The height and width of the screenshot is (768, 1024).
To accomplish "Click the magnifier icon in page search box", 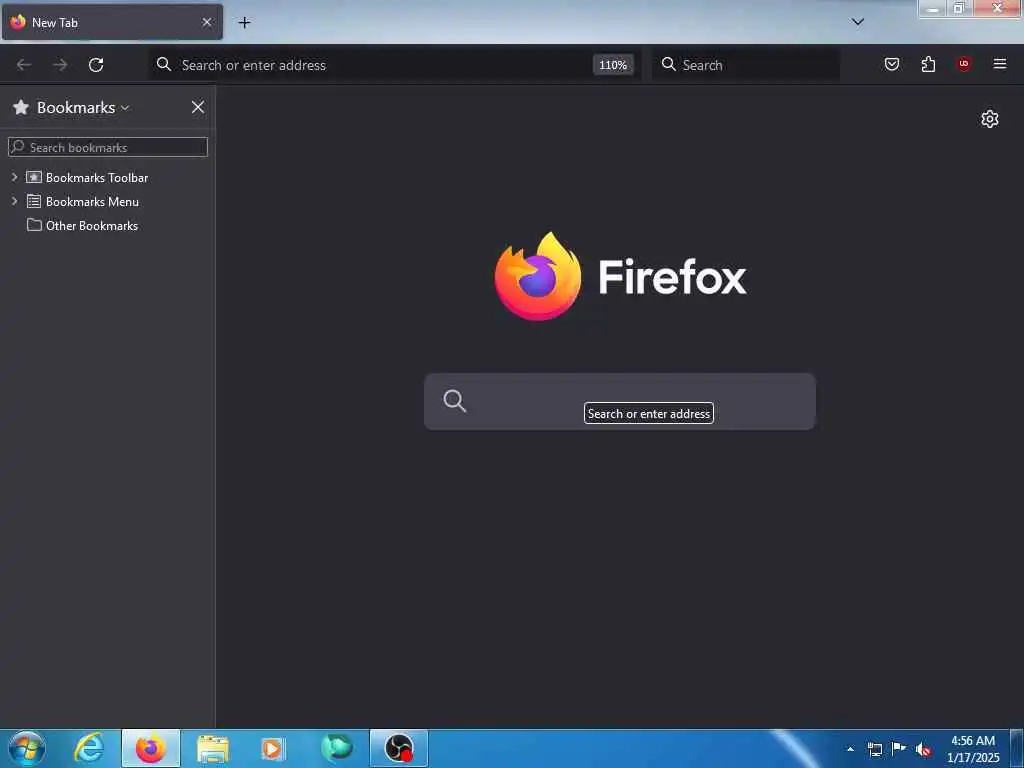I will pyautogui.click(x=455, y=401).
